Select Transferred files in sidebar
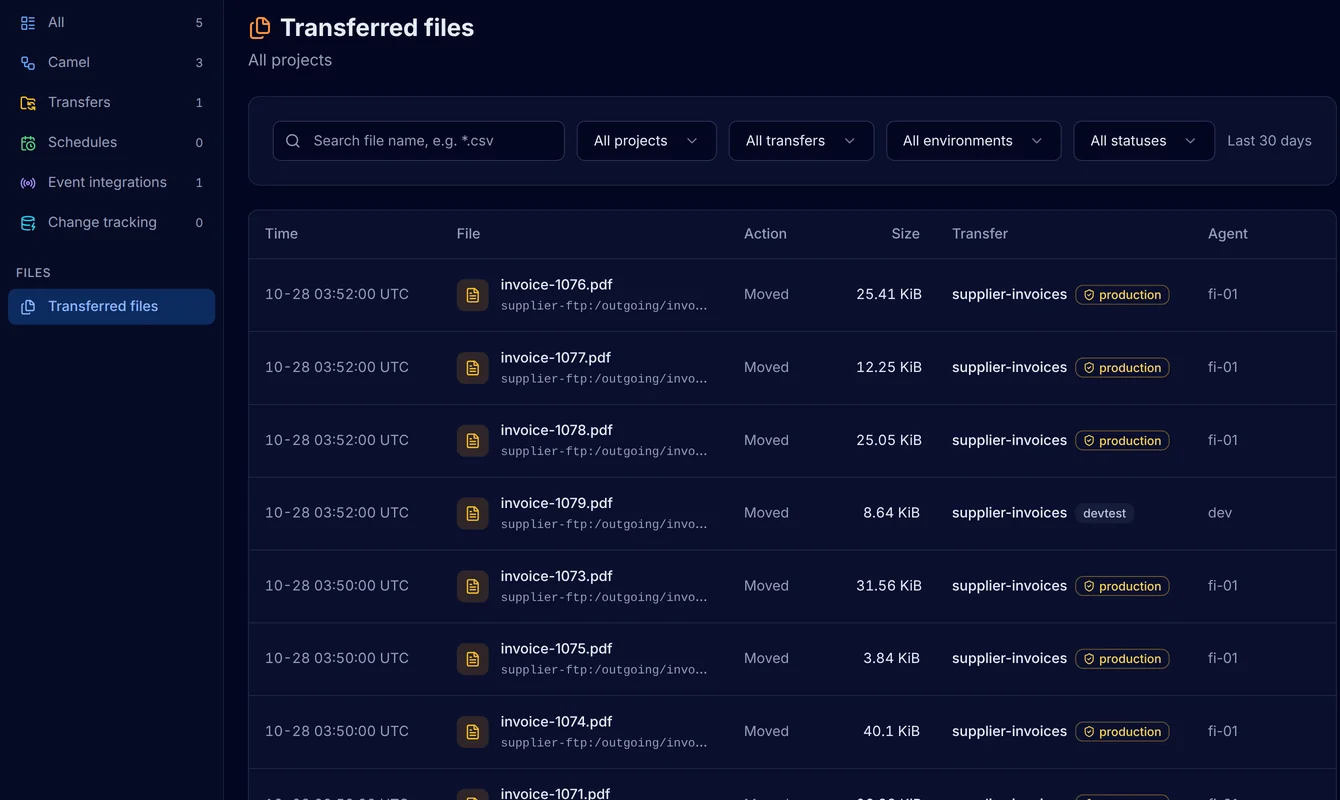The image size is (1340, 800). 111,306
